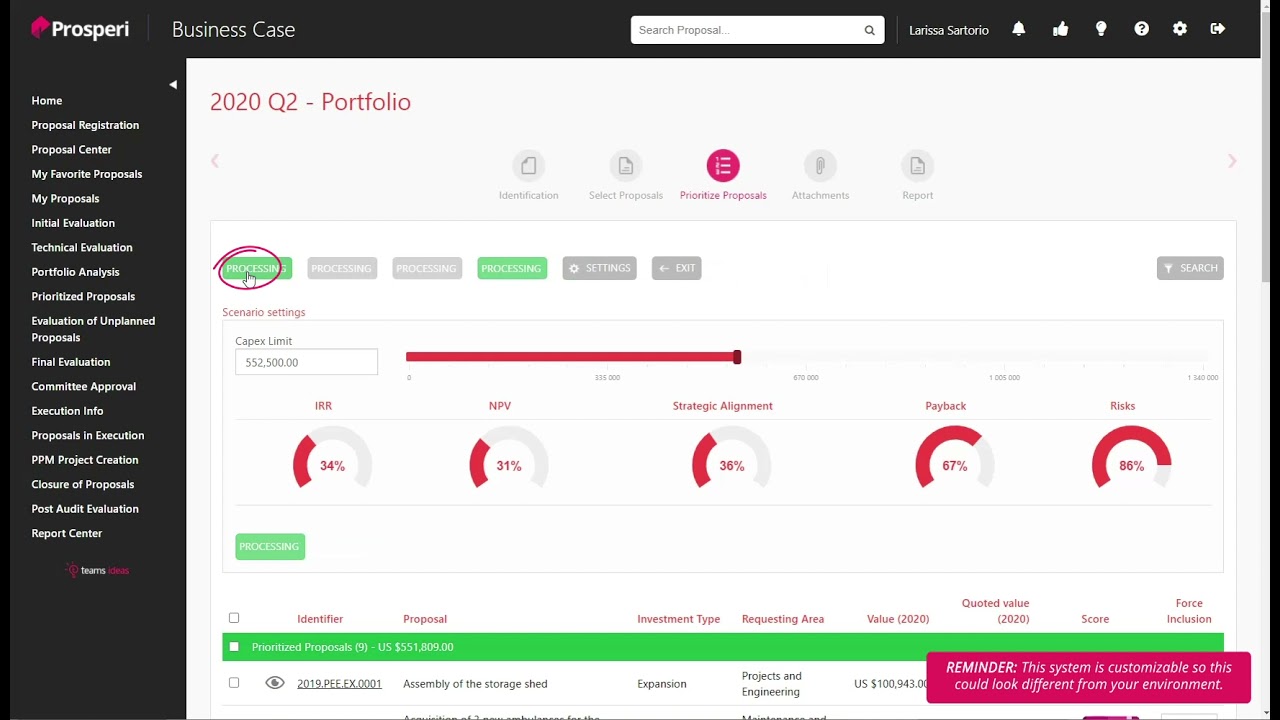The width and height of the screenshot is (1280, 720).
Task: Click the Prosperi logo
Action: [x=80, y=29]
